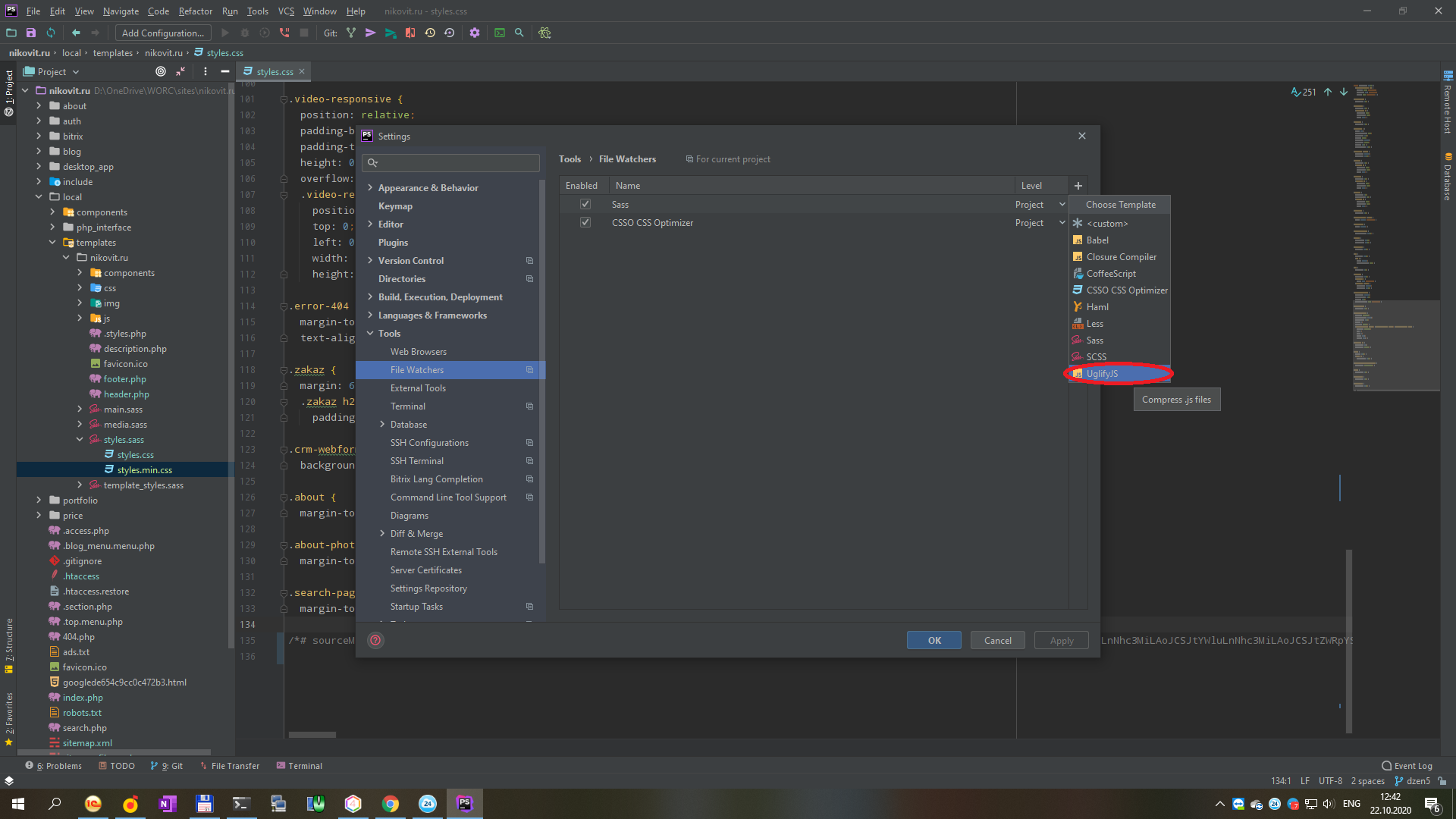Open OneNote from the taskbar
The height and width of the screenshot is (819, 1456).
point(168,804)
